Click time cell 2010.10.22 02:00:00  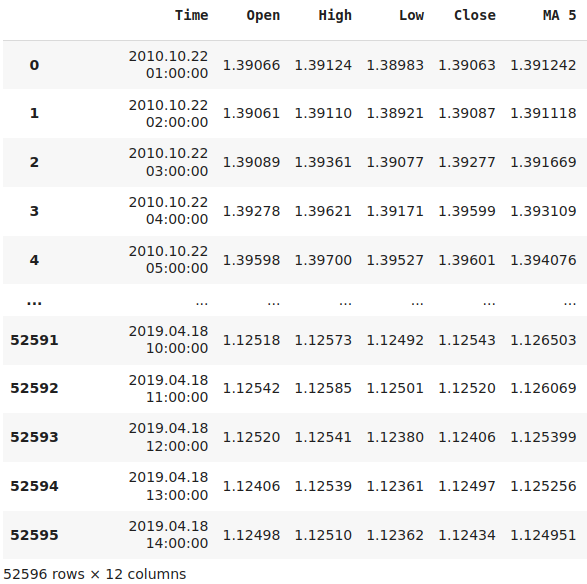coord(168,113)
